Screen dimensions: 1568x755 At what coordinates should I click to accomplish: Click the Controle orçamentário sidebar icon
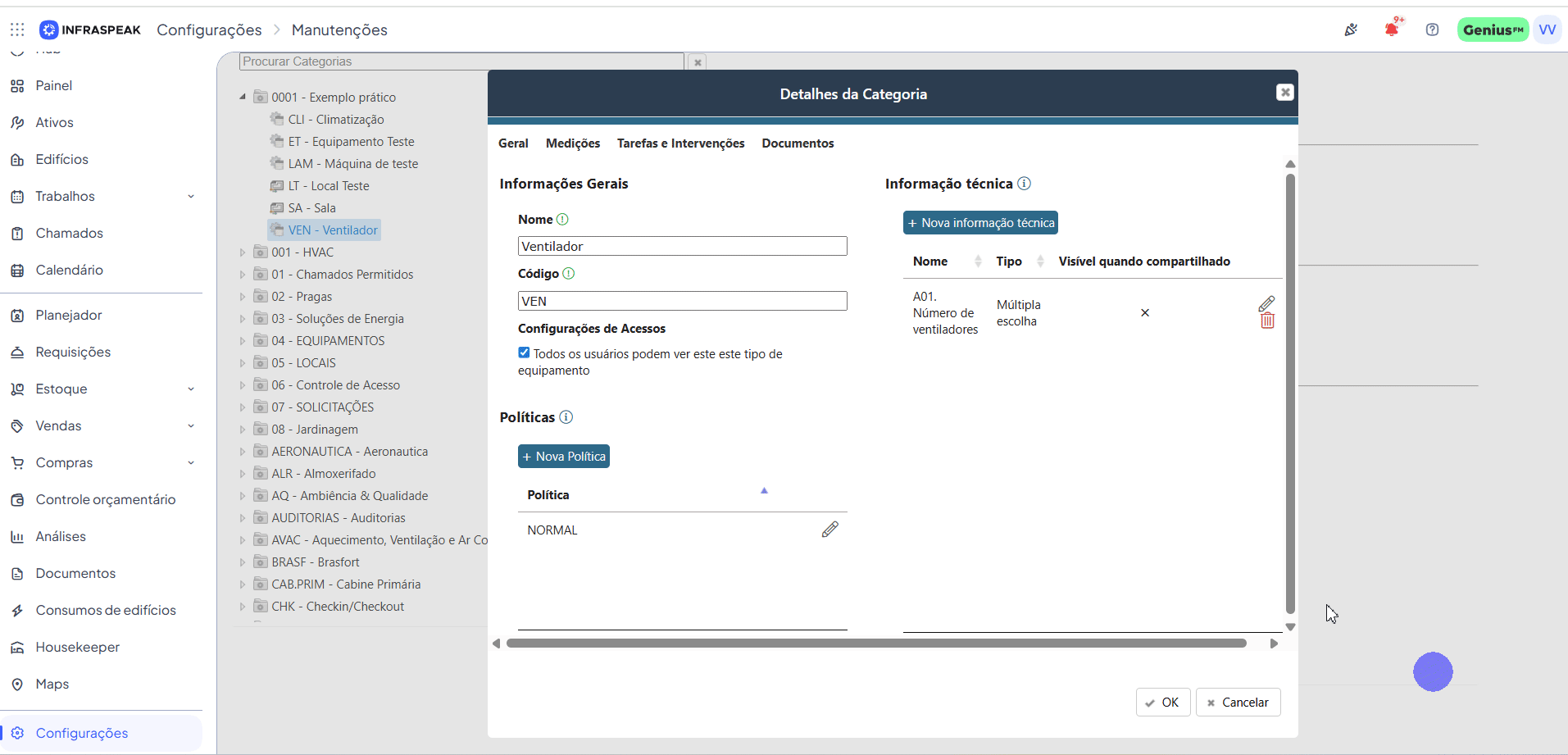(x=17, y=499)
